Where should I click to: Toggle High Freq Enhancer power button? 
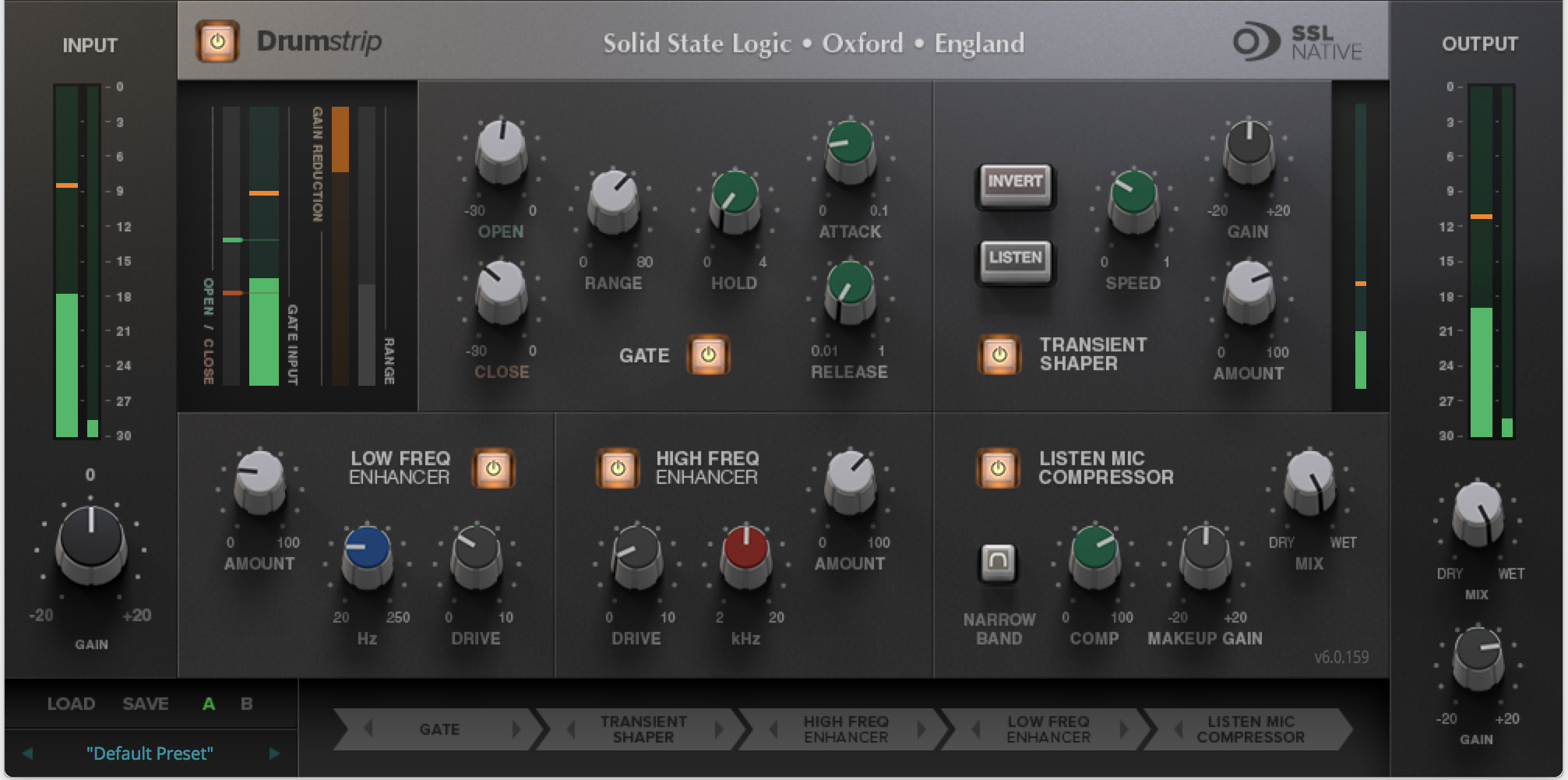tap(618, 468)
